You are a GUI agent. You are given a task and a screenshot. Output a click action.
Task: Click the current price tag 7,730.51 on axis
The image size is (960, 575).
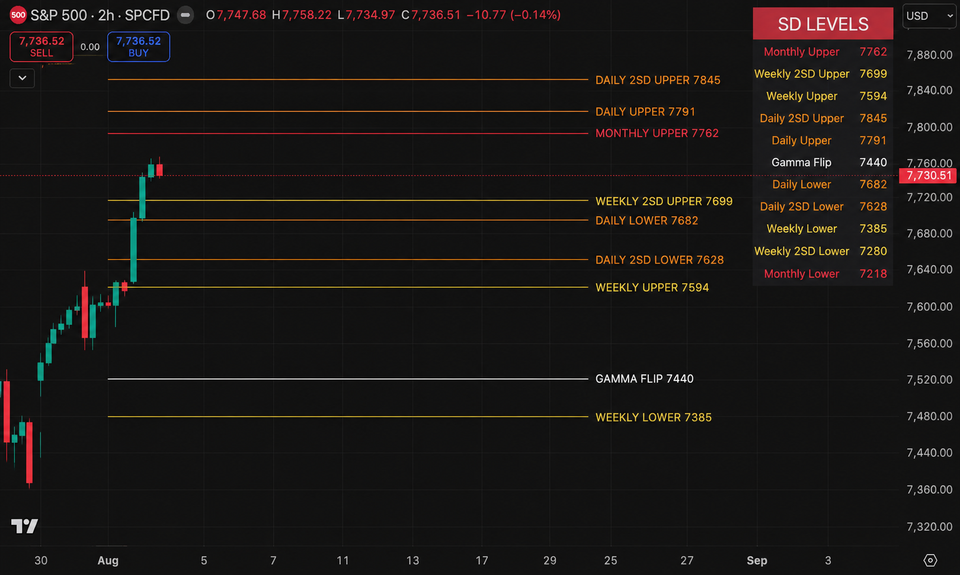pos(928,176)
